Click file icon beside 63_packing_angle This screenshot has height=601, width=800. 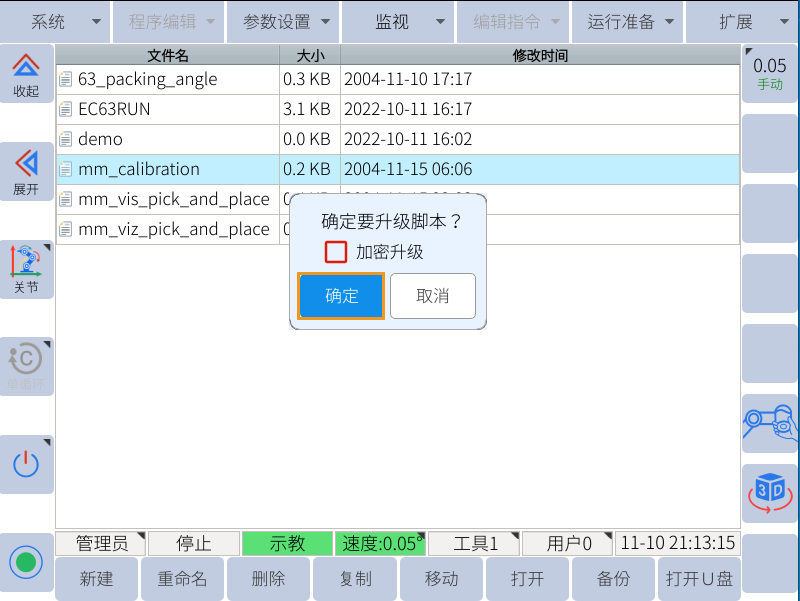click(65, 79)
